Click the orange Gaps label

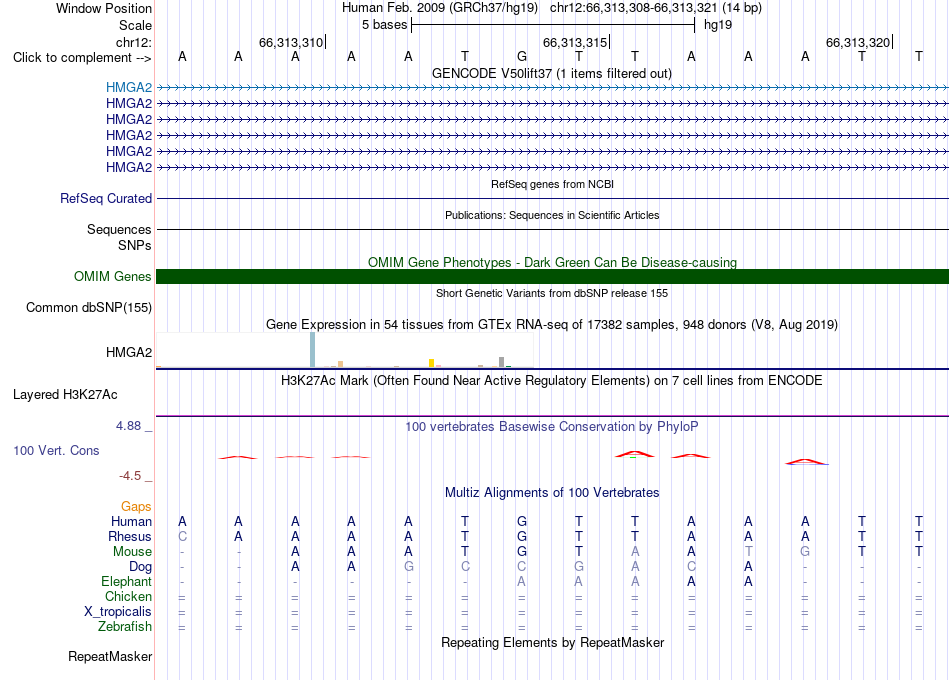(x=136, y=507)
